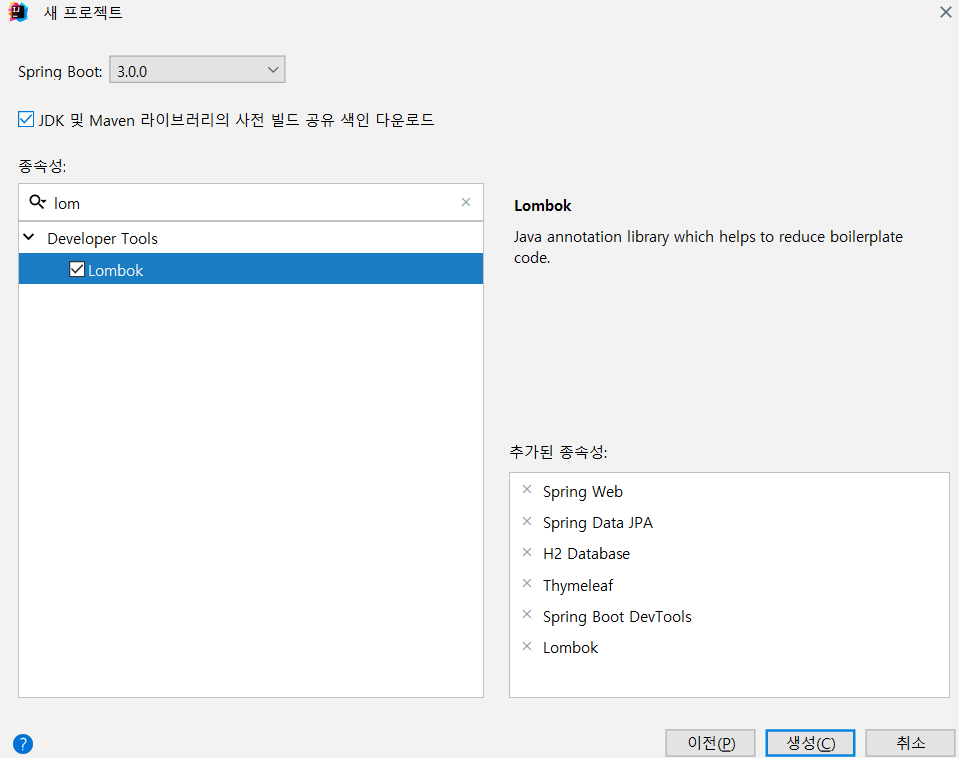959x758 pixels.
Task: Click the bold Lombok description heading
Action: [542, 206]
